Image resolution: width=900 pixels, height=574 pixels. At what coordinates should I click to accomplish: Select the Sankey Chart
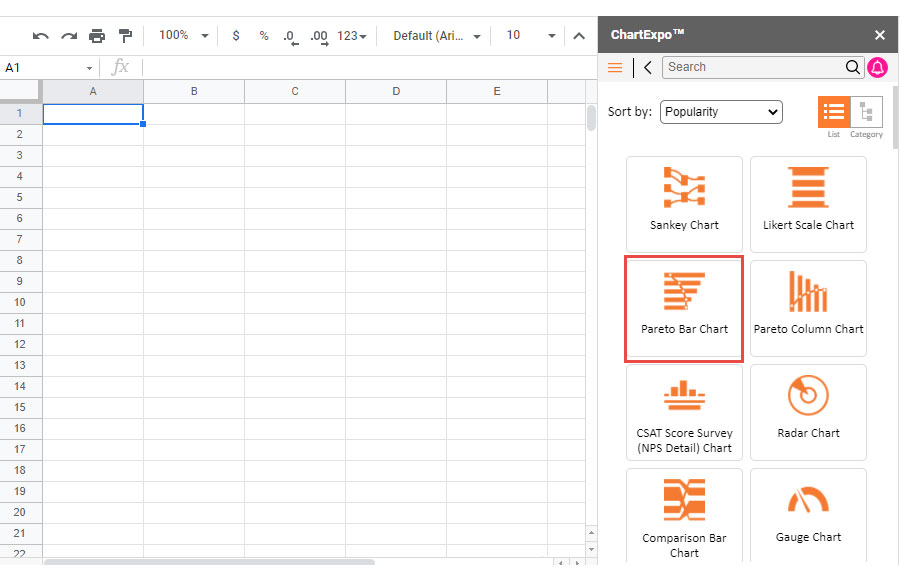pos(684,204)
